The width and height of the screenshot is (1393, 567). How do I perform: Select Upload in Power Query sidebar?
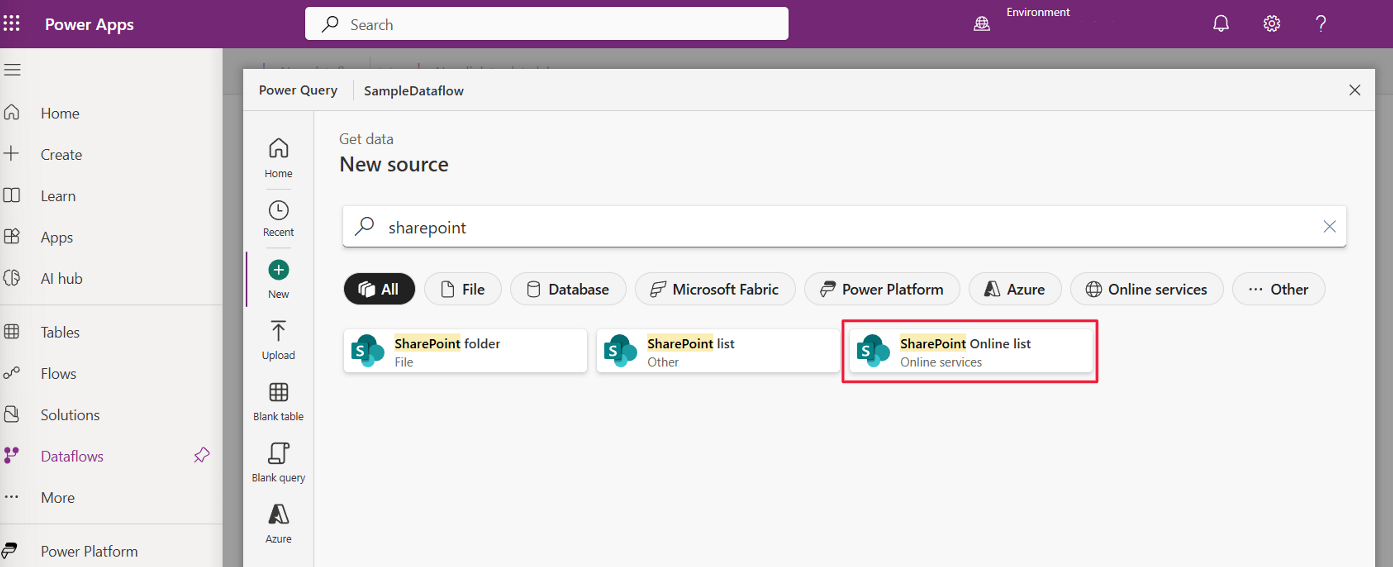pyautogui.click(x=279, y=341)
